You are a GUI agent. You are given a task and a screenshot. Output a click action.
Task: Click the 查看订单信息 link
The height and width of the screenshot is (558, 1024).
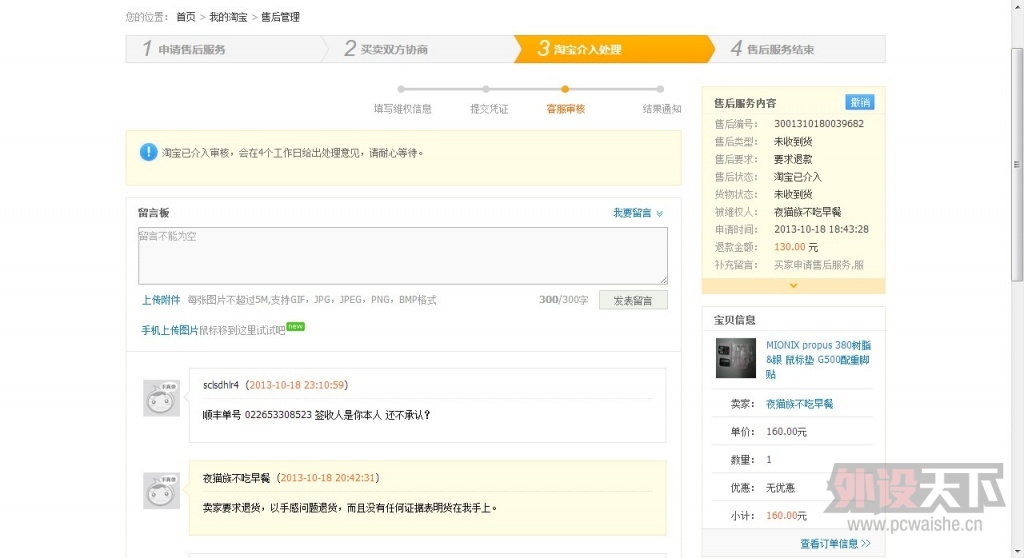click(835, 544)
